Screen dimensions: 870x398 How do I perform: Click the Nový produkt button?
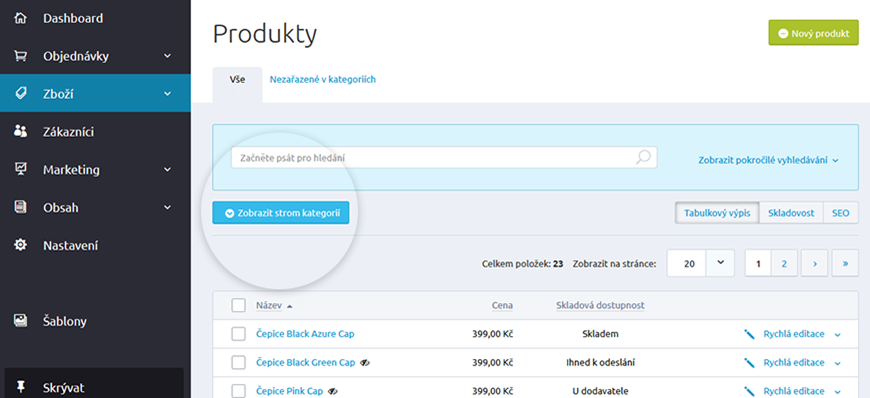point(813,33)
